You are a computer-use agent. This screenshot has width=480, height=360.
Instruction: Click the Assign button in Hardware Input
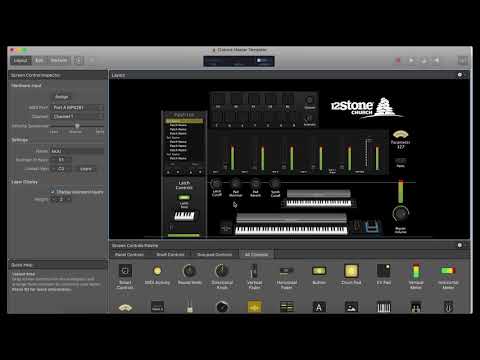coord(61,97)
